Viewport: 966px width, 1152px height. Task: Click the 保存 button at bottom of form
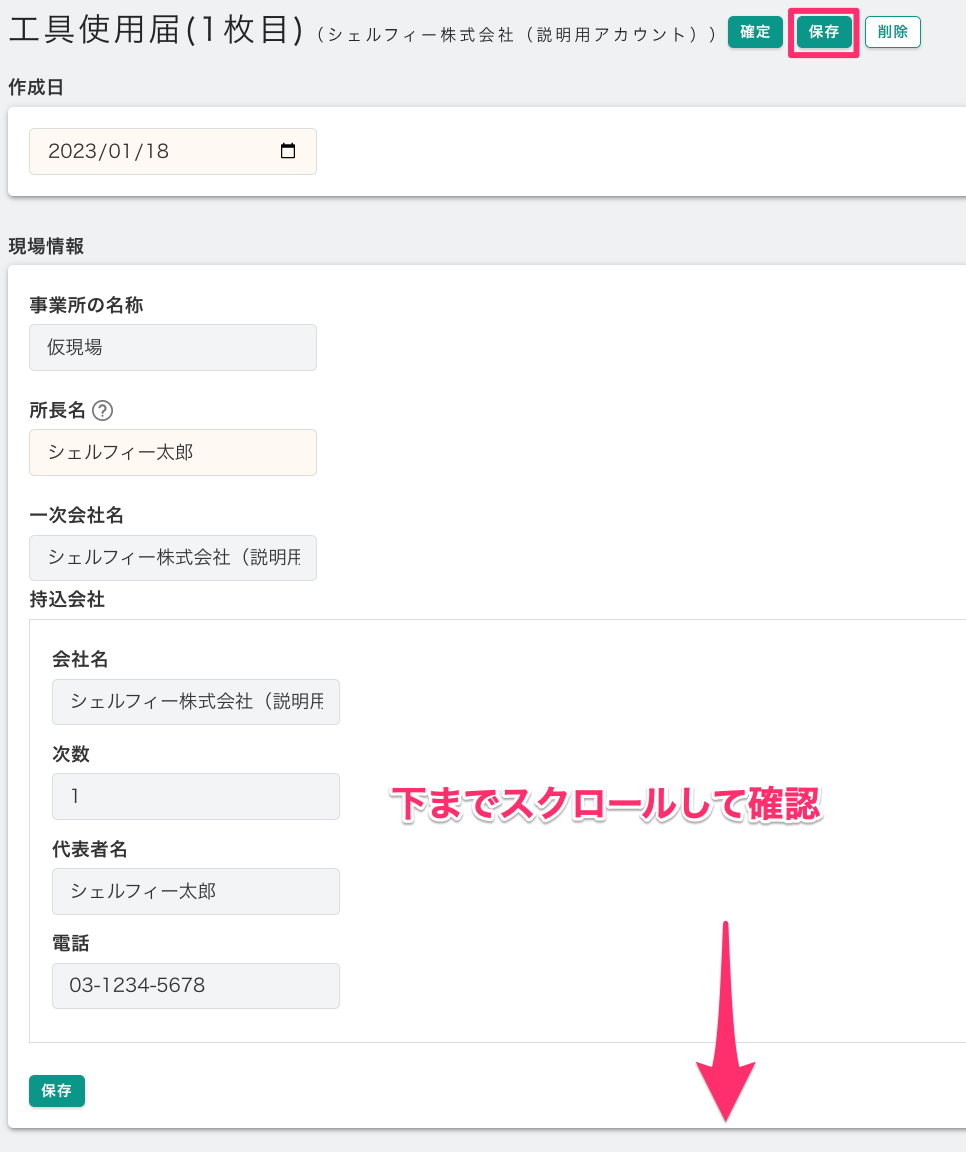tap(57, 1091)
